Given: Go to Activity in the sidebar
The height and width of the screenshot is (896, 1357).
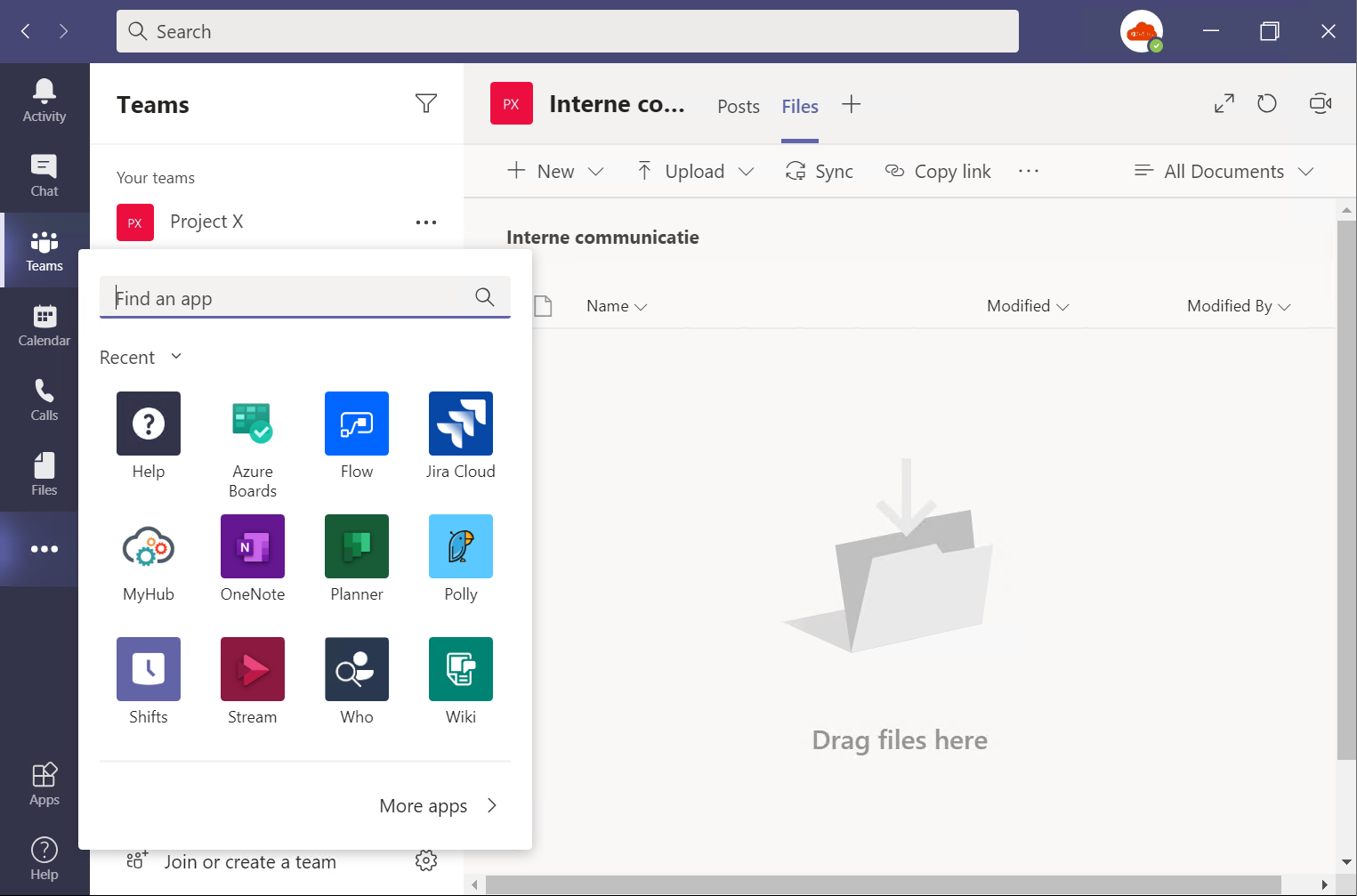Looking at the screenshot, I should point(44,101).
